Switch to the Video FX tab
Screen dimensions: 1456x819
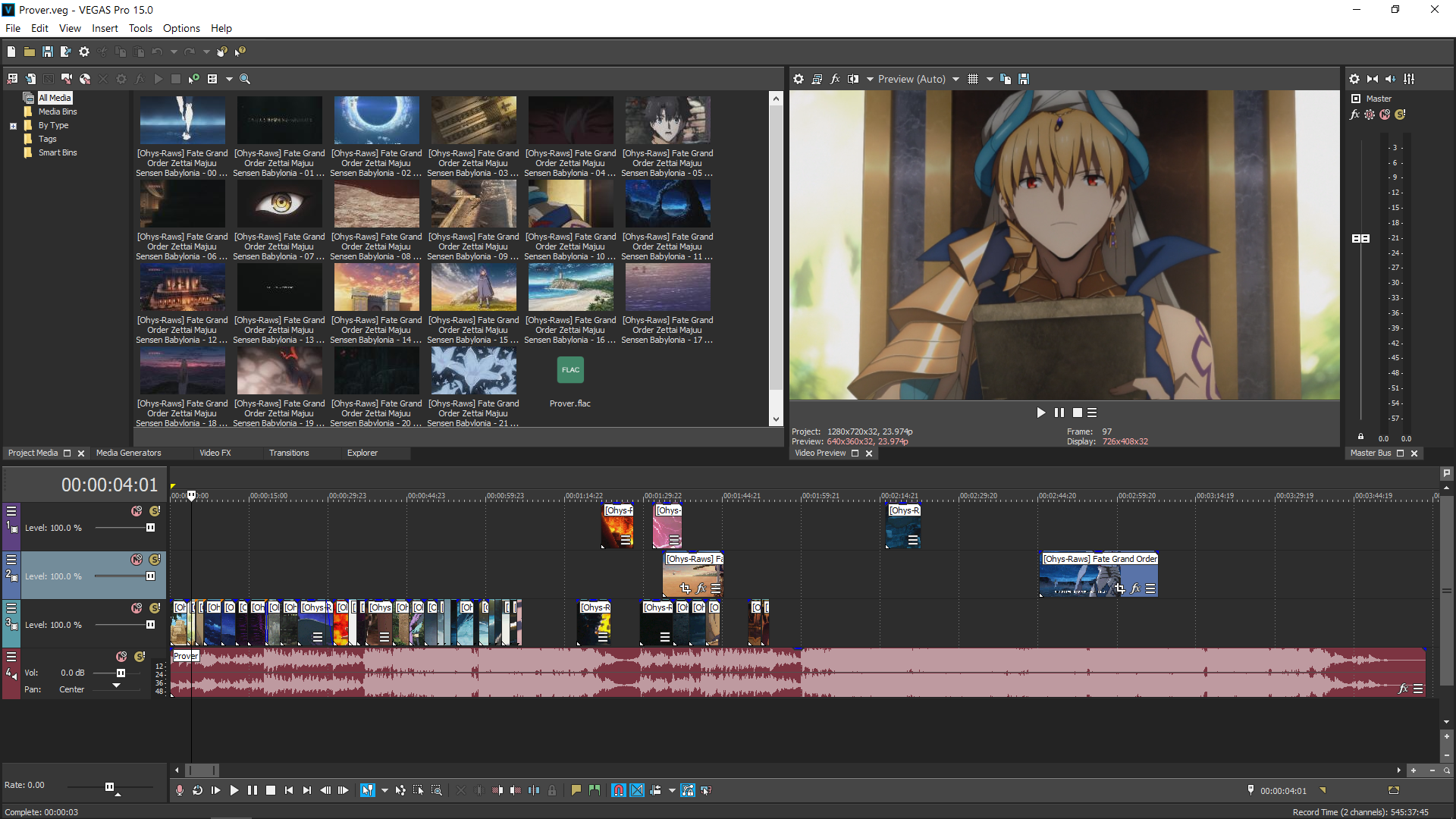point(215,453)
